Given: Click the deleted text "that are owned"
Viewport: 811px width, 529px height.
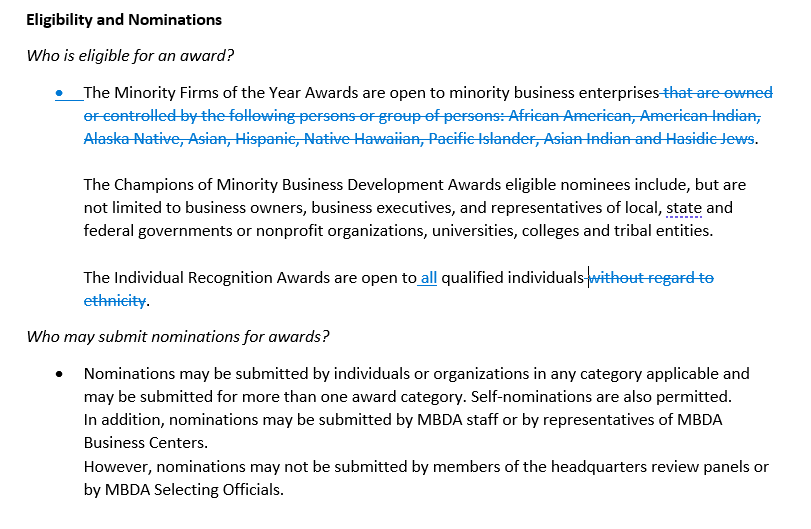Looking at the screenshot, I should (x=718, y=93).
